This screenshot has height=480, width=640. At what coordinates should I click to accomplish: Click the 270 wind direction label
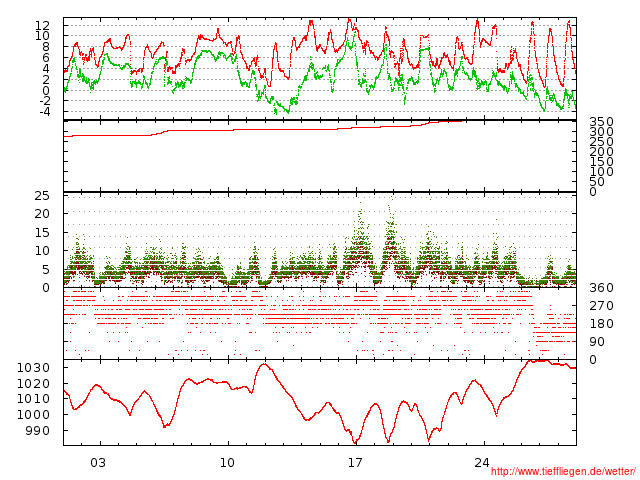601,306
